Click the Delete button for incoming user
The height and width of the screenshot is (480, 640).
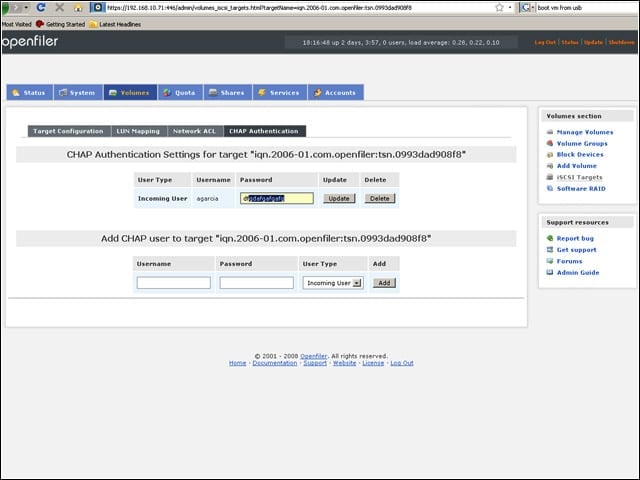tap(380, 198)
